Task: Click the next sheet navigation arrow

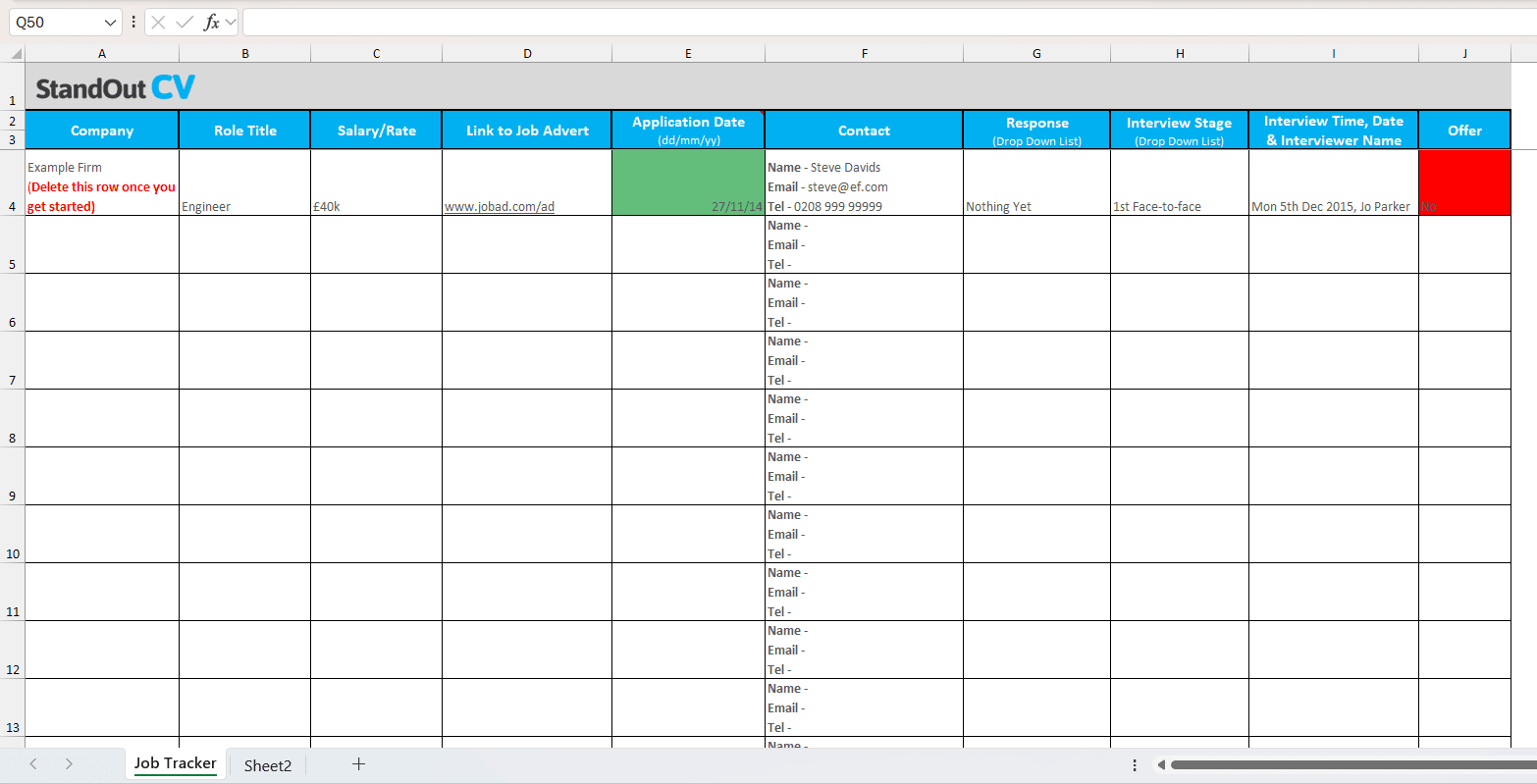Action: tap(69, 763)
